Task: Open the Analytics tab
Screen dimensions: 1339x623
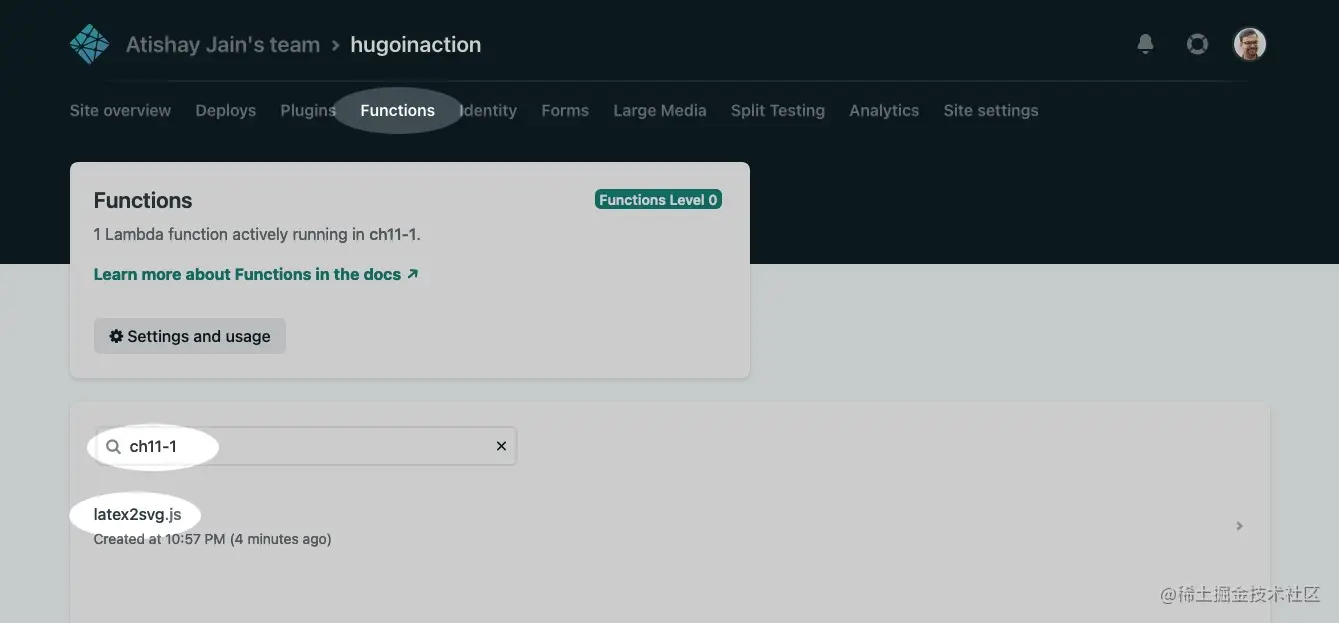Action: [884, 110]
